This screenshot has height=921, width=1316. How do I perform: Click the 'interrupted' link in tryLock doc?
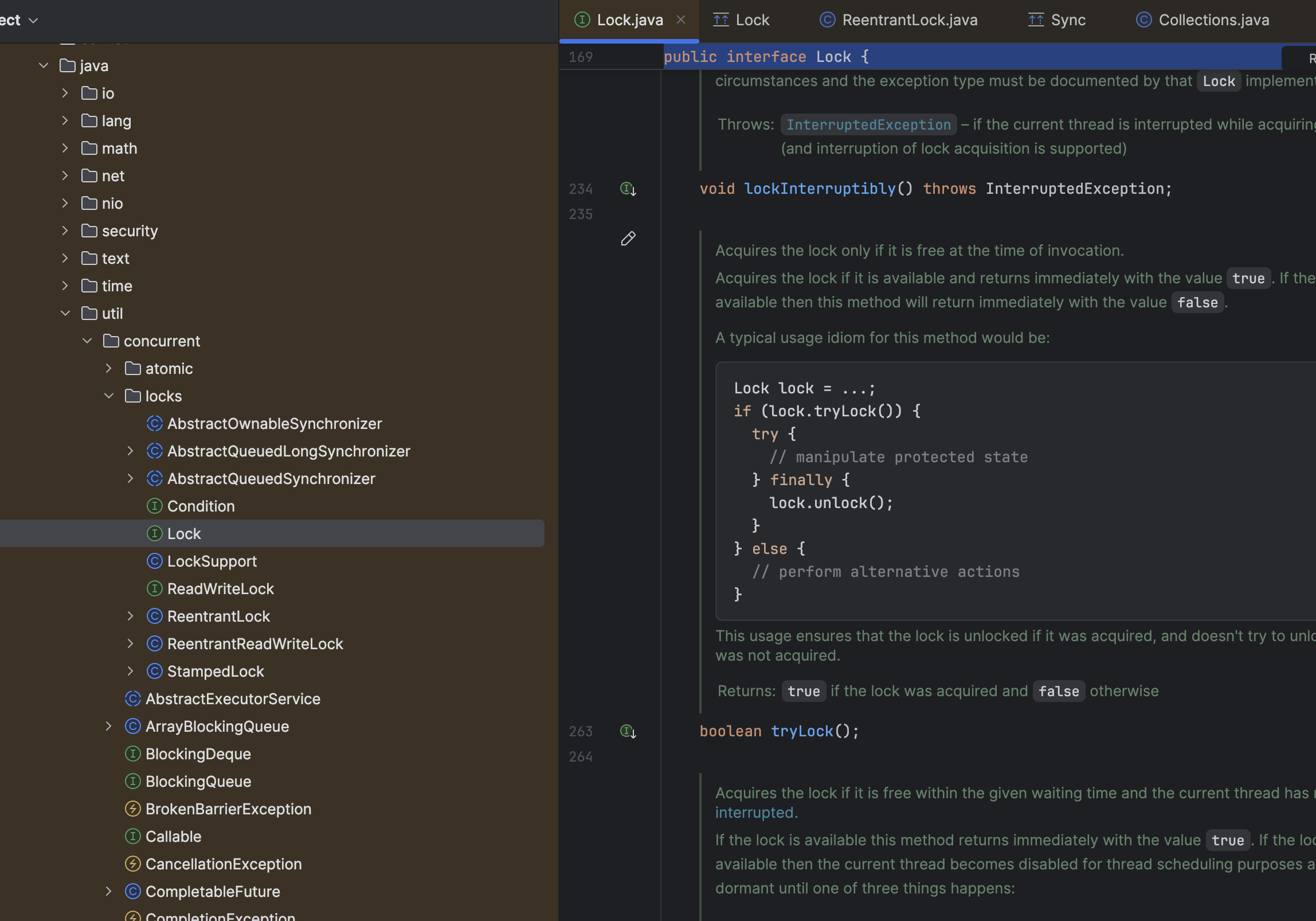coord(754,813)
